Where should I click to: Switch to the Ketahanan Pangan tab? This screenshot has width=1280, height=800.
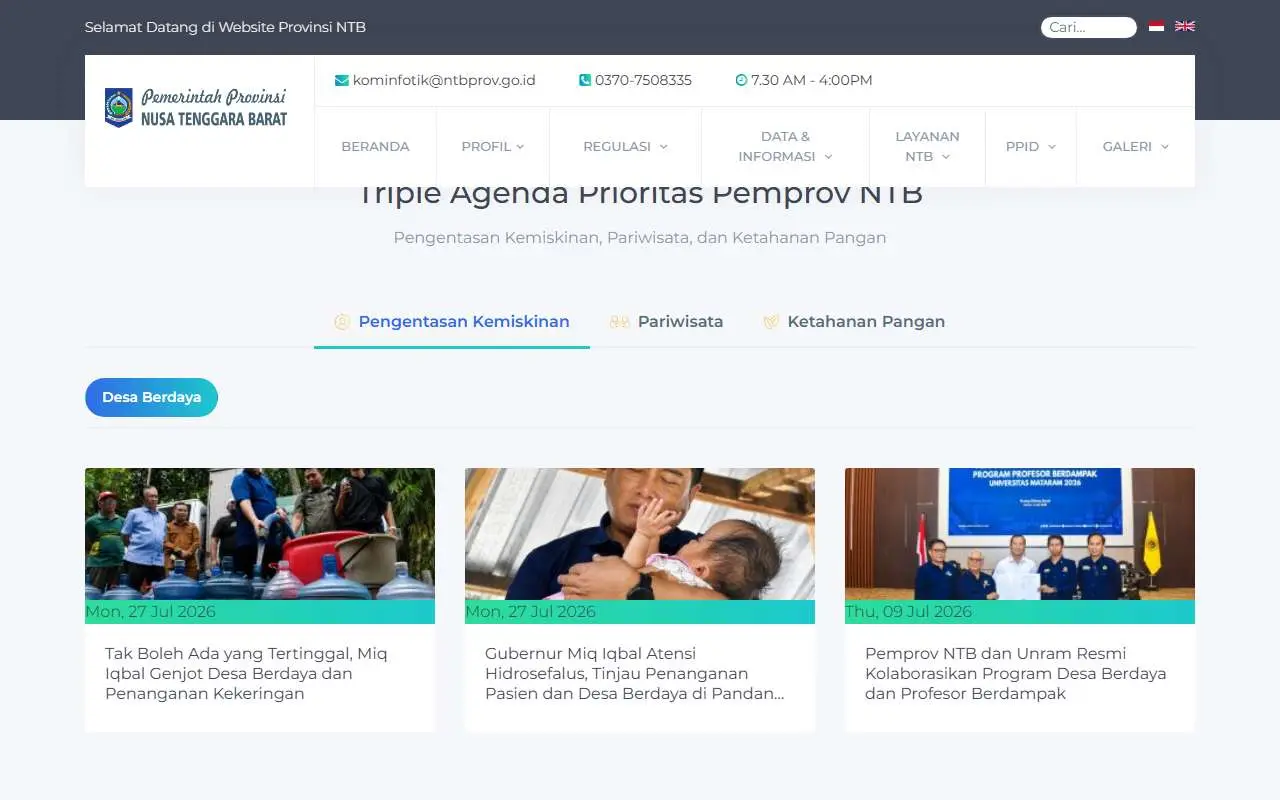[x=854, y=322]
